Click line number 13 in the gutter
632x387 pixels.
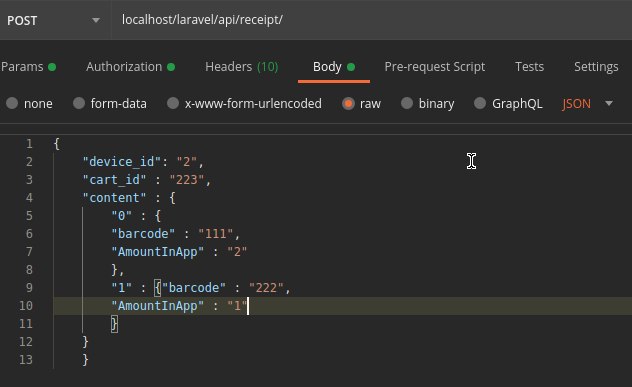26,360
